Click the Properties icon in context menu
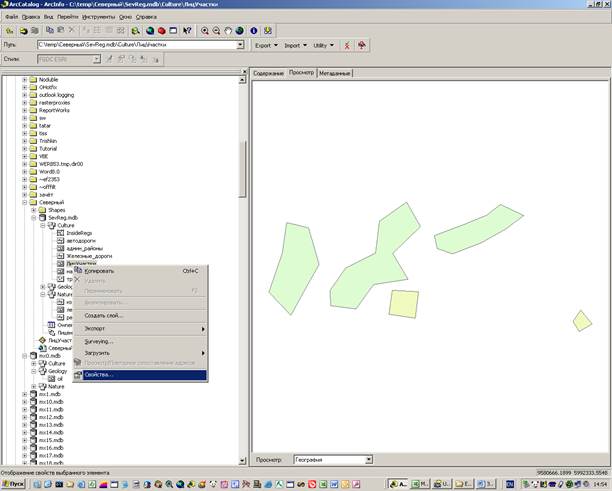 [78, 375]
